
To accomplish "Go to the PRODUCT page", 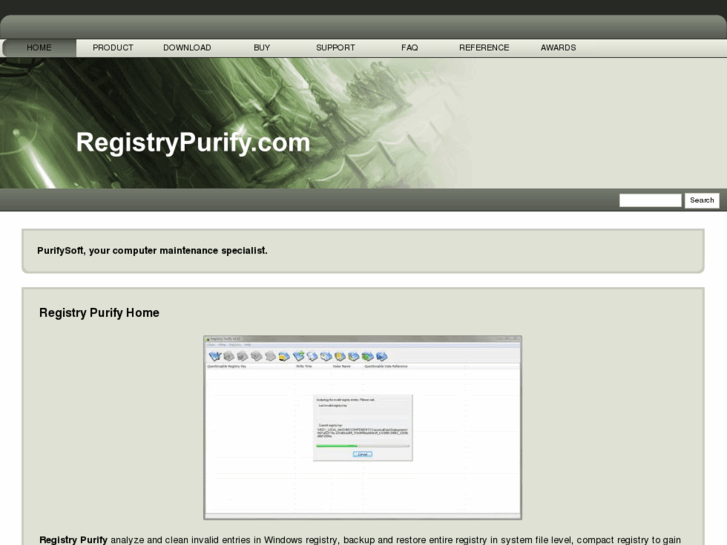I will pos(113,48).
